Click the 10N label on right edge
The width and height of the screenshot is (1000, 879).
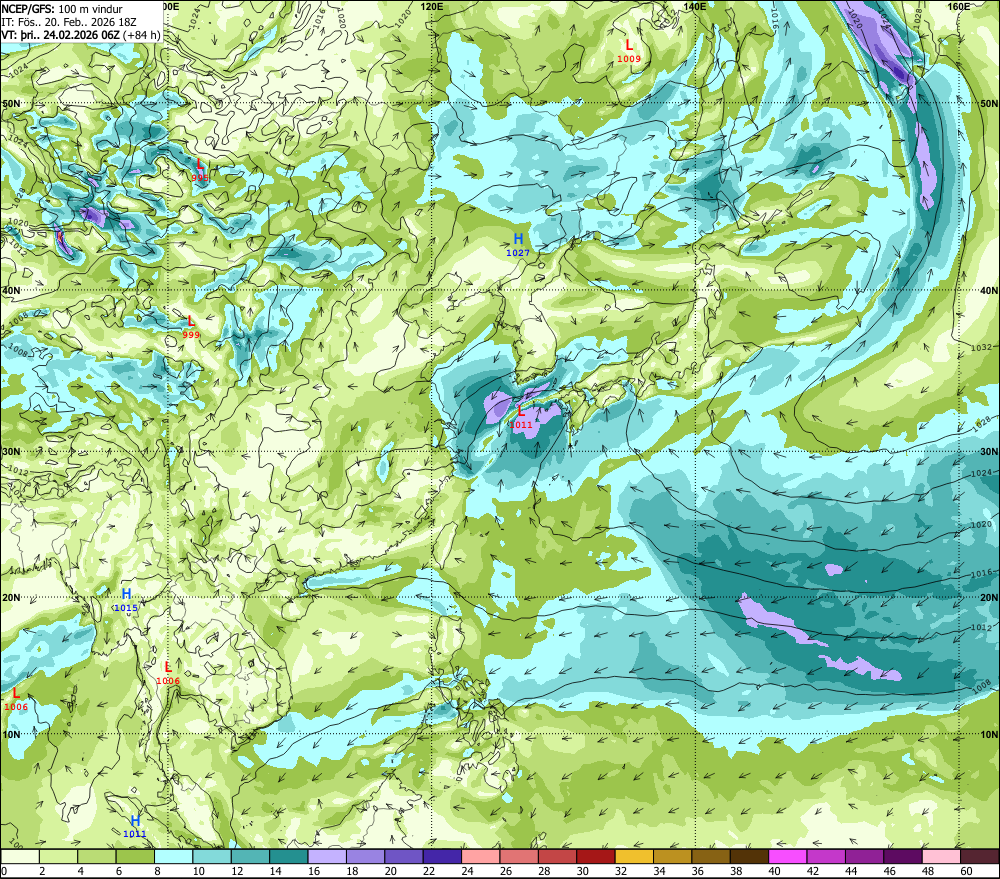tap(989, 734)
